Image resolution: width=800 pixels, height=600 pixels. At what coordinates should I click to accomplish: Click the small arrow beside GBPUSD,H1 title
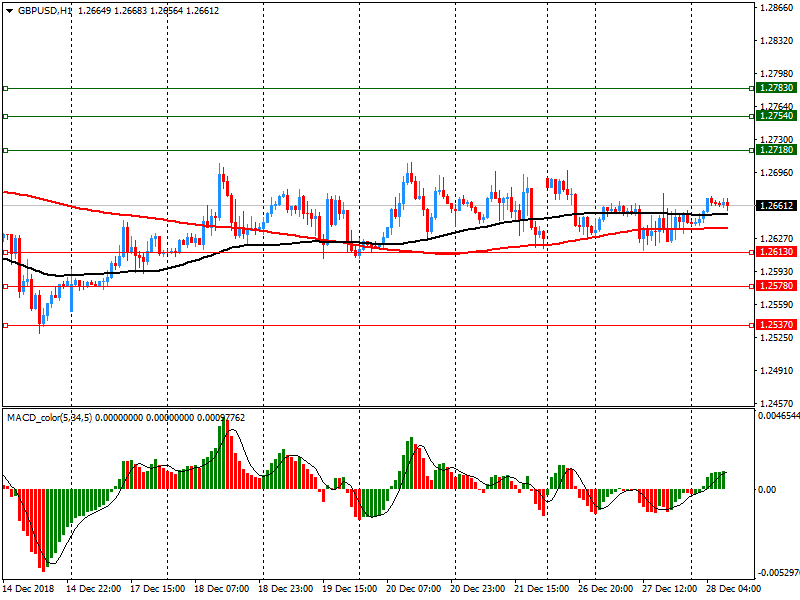8,10
